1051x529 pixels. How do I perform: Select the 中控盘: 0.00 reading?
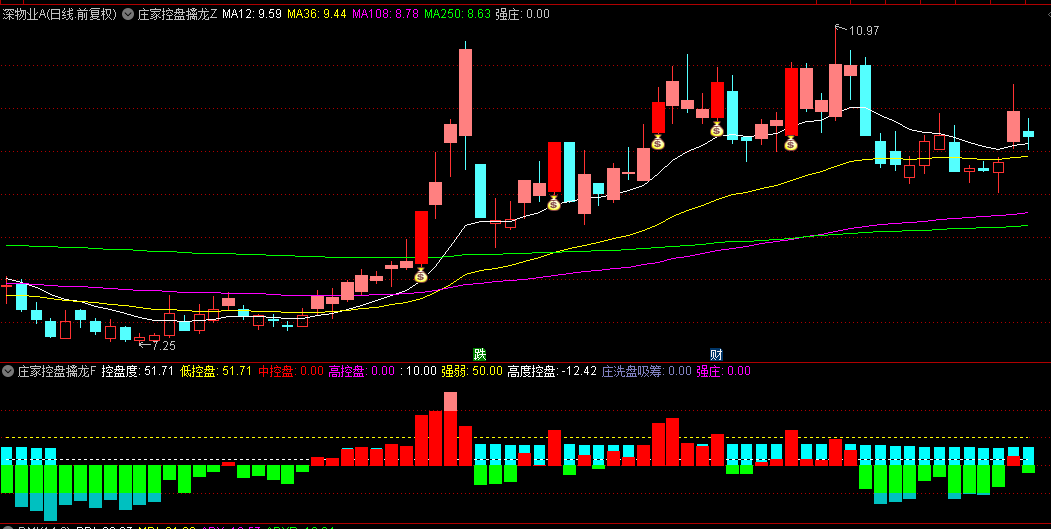(x=291, y=371)
